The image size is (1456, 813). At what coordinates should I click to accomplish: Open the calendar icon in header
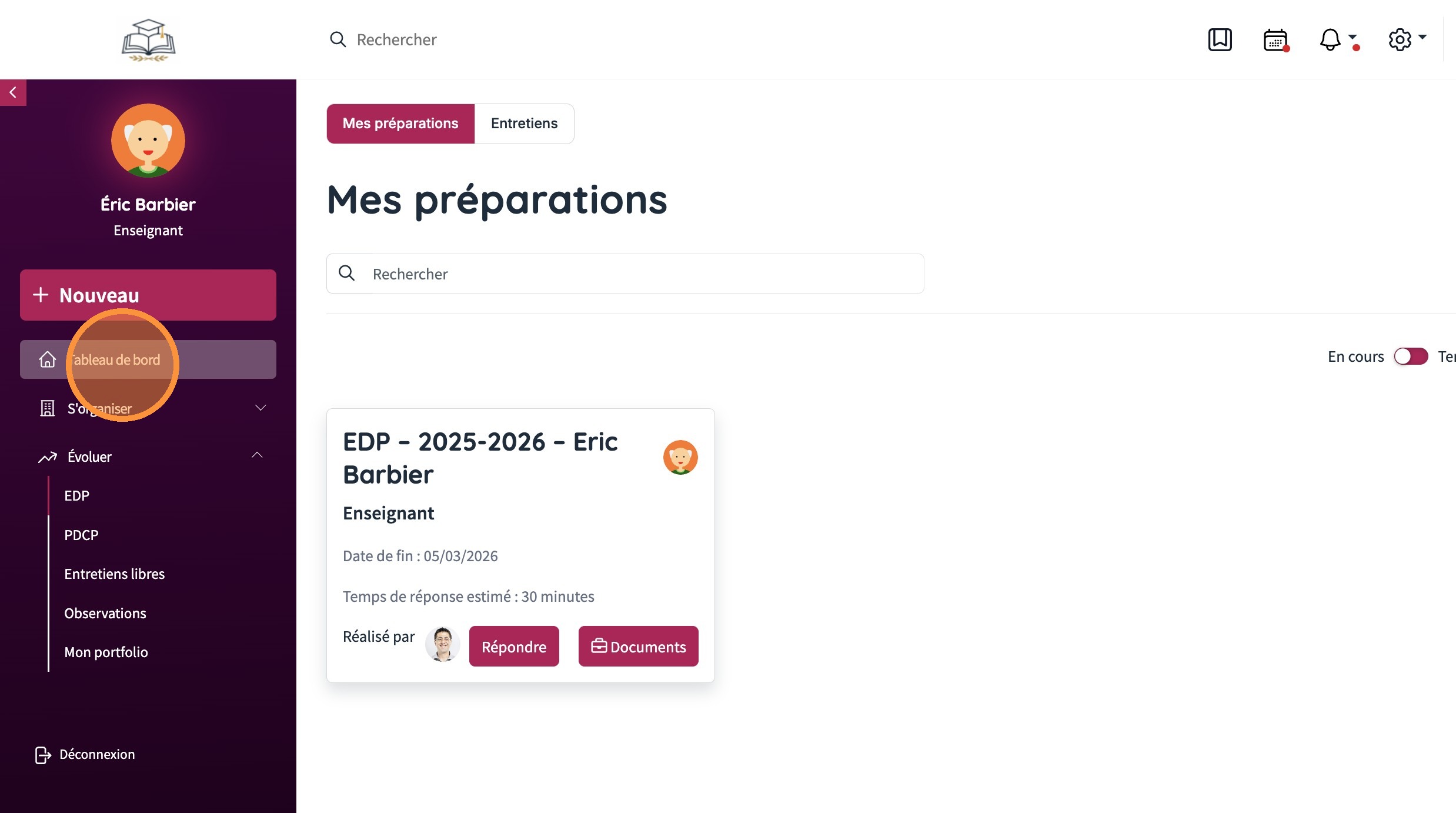(1275, 39)
